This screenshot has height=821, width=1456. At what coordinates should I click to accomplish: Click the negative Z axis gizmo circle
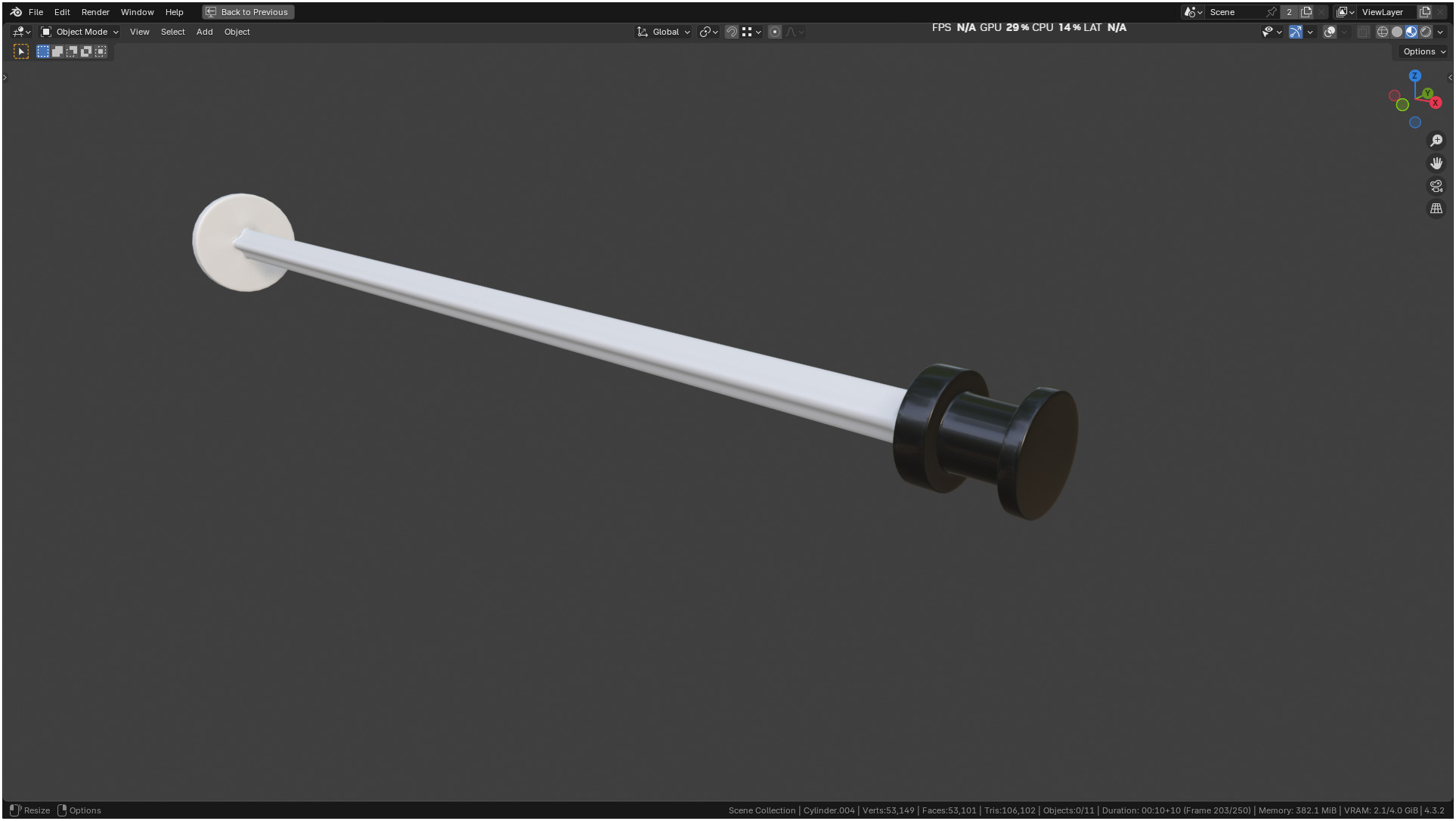click(x=1415, y=122)
